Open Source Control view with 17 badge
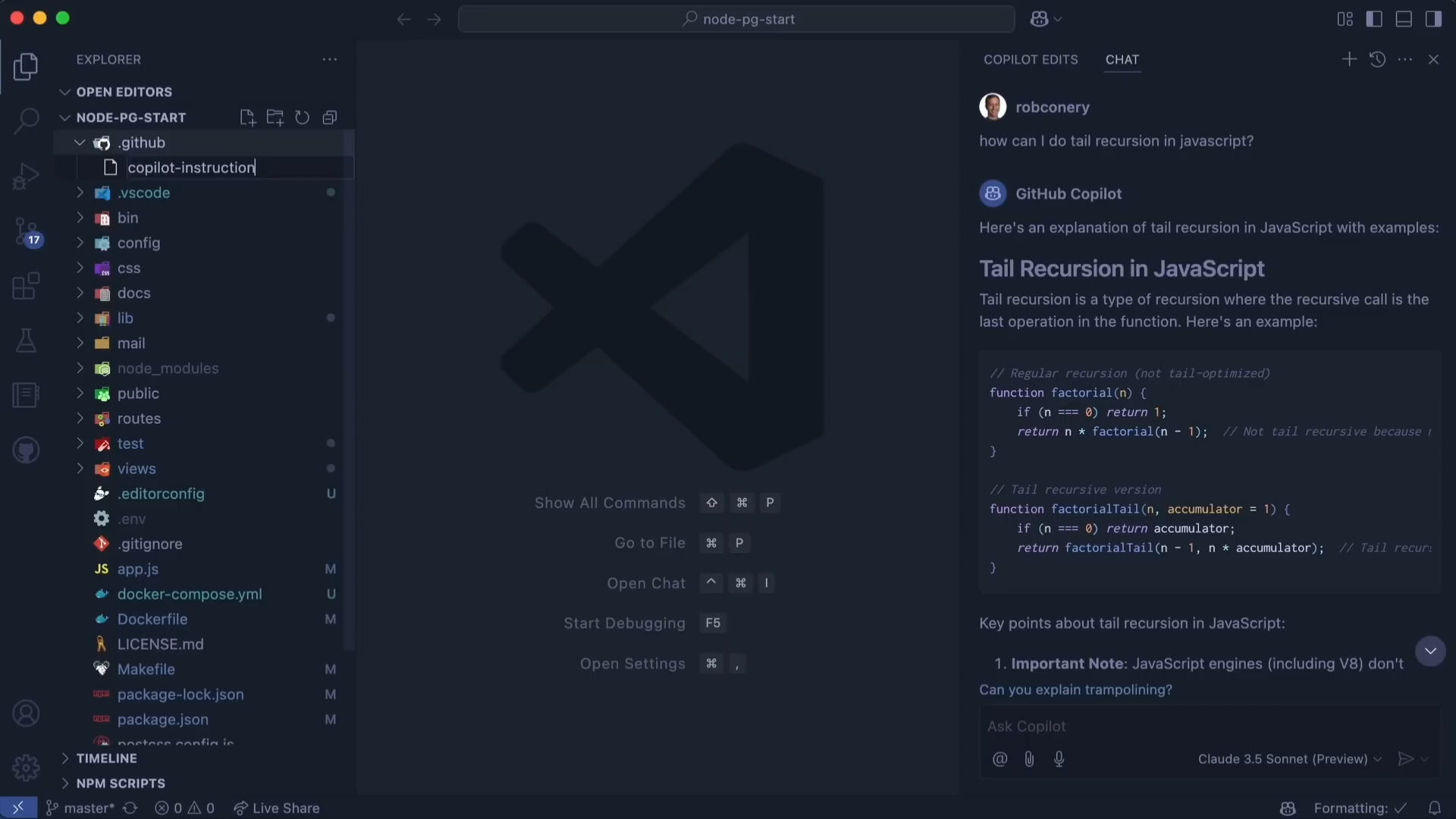Image resolution: width=1456 pixels, height=819 pixels. (x=27, y=231)
